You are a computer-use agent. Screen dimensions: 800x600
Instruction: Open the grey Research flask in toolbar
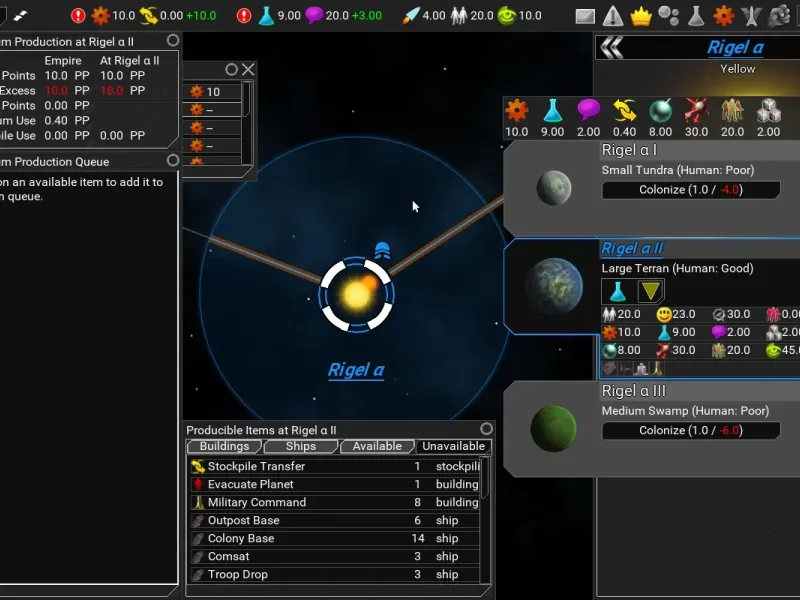[696, 16]
